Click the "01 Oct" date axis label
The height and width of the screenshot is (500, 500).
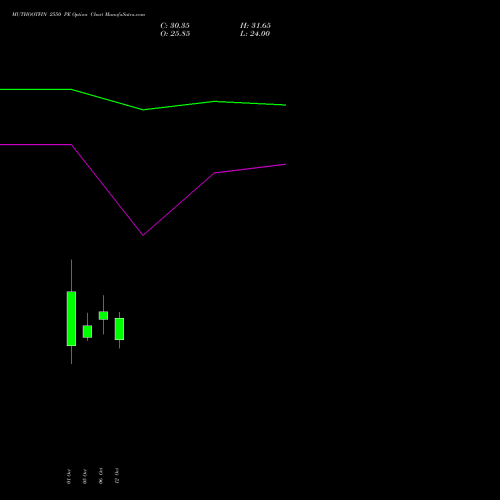pos(69,476)
